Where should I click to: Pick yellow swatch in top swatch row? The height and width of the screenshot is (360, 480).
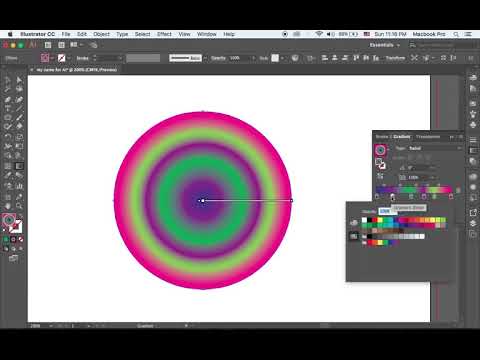coord(380,220)
